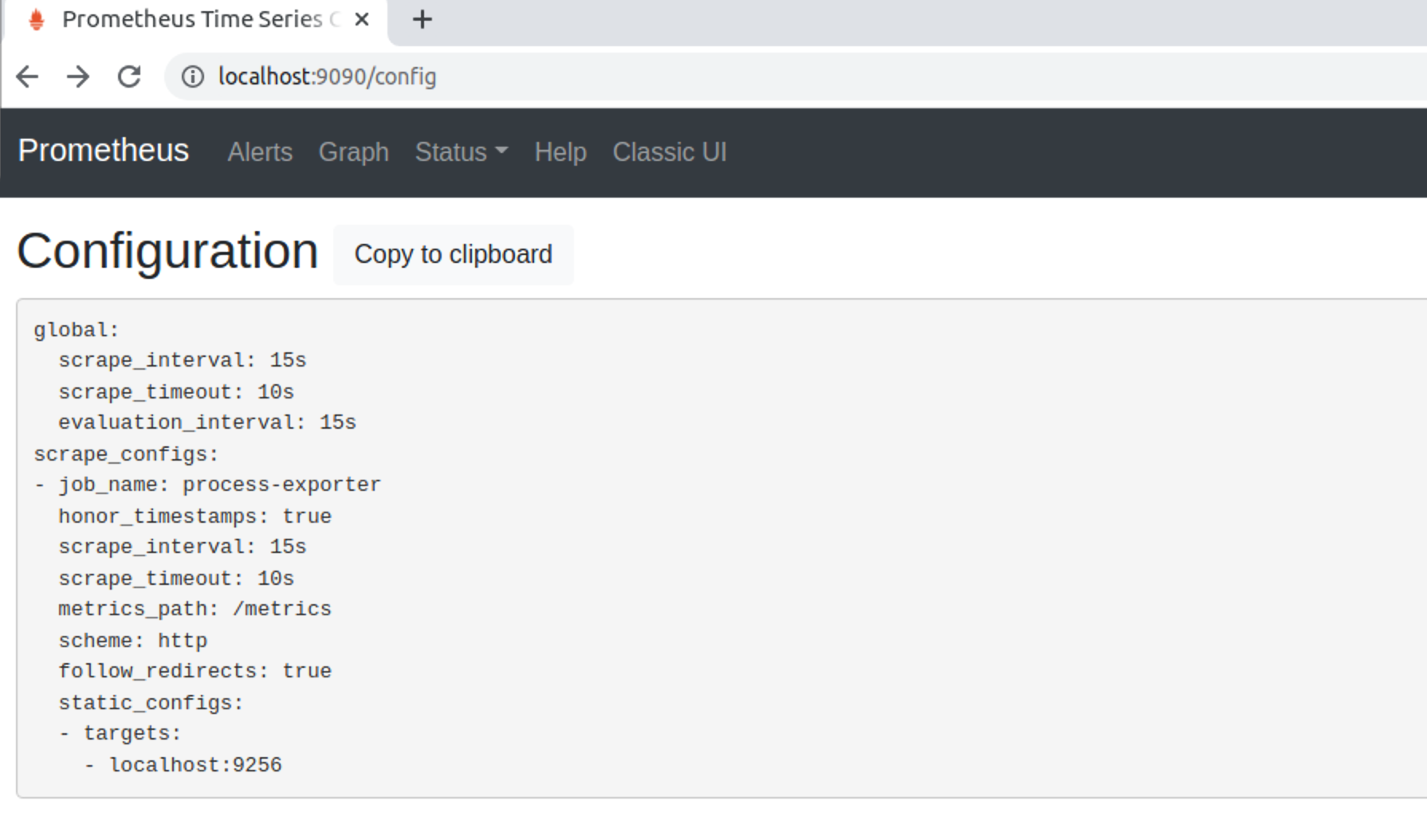This screenshot has height=840, width=1427.
Task: Click the 'scrape_configs:' line
Action: click(x=126, y=454)
